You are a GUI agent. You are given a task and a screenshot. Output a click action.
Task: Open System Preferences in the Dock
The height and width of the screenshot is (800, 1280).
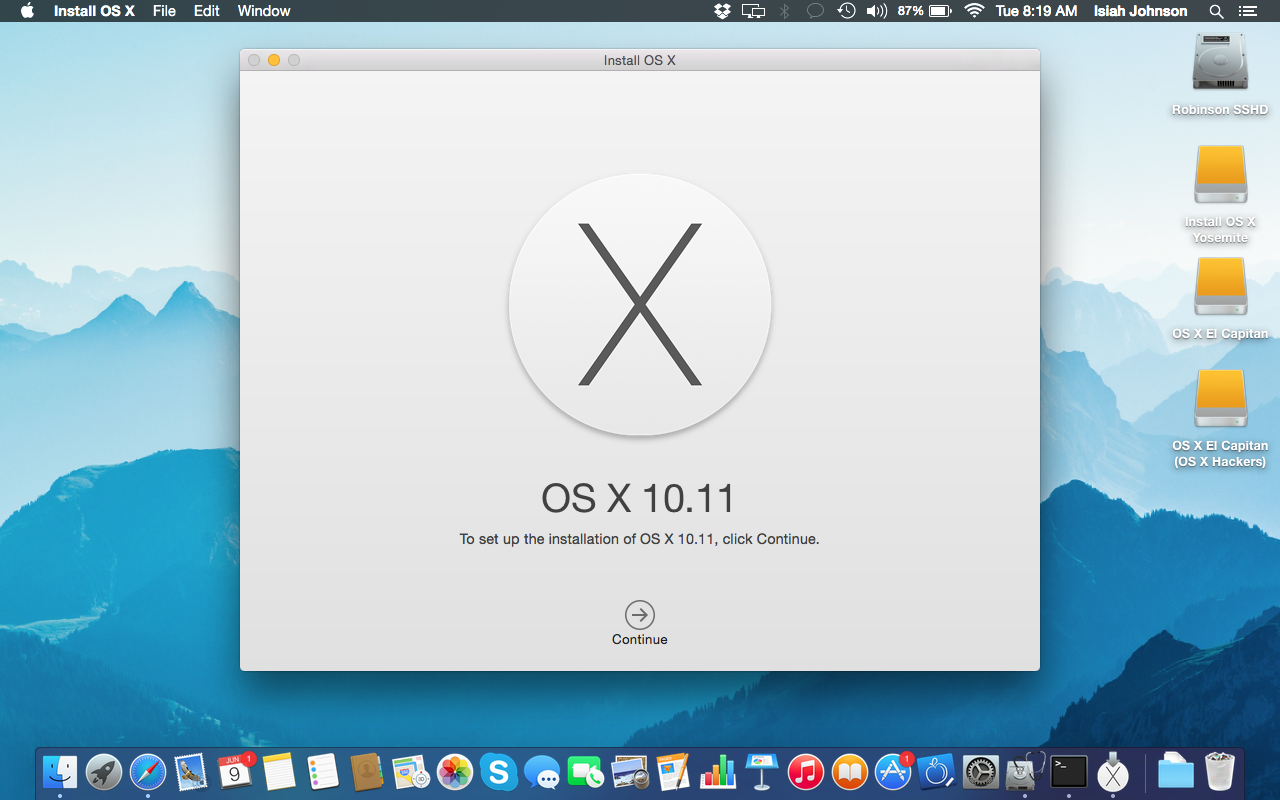click(x=981, y=771)
